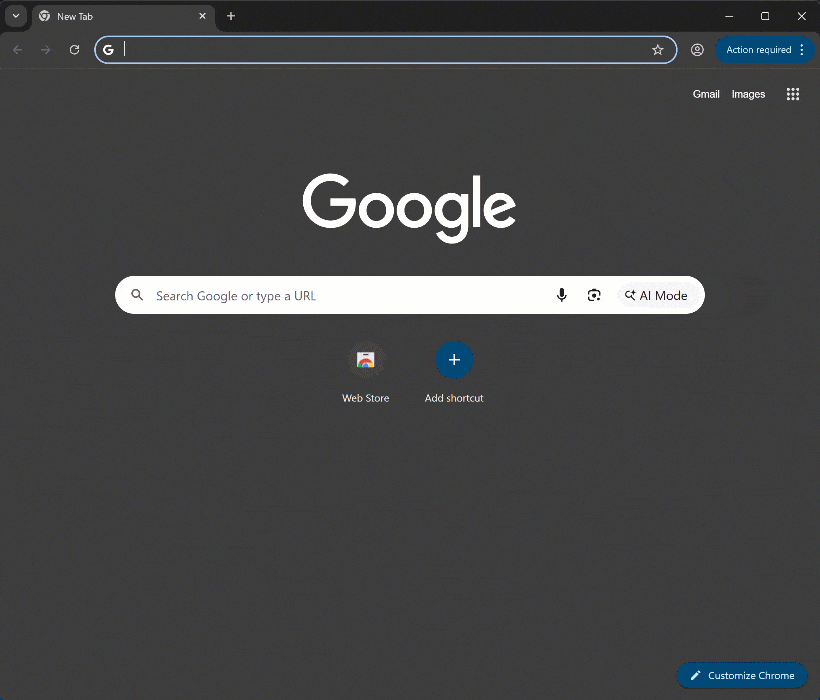Open Customize Chrome panel
This screenshot has height=700, width=820.
pos(742,675)
